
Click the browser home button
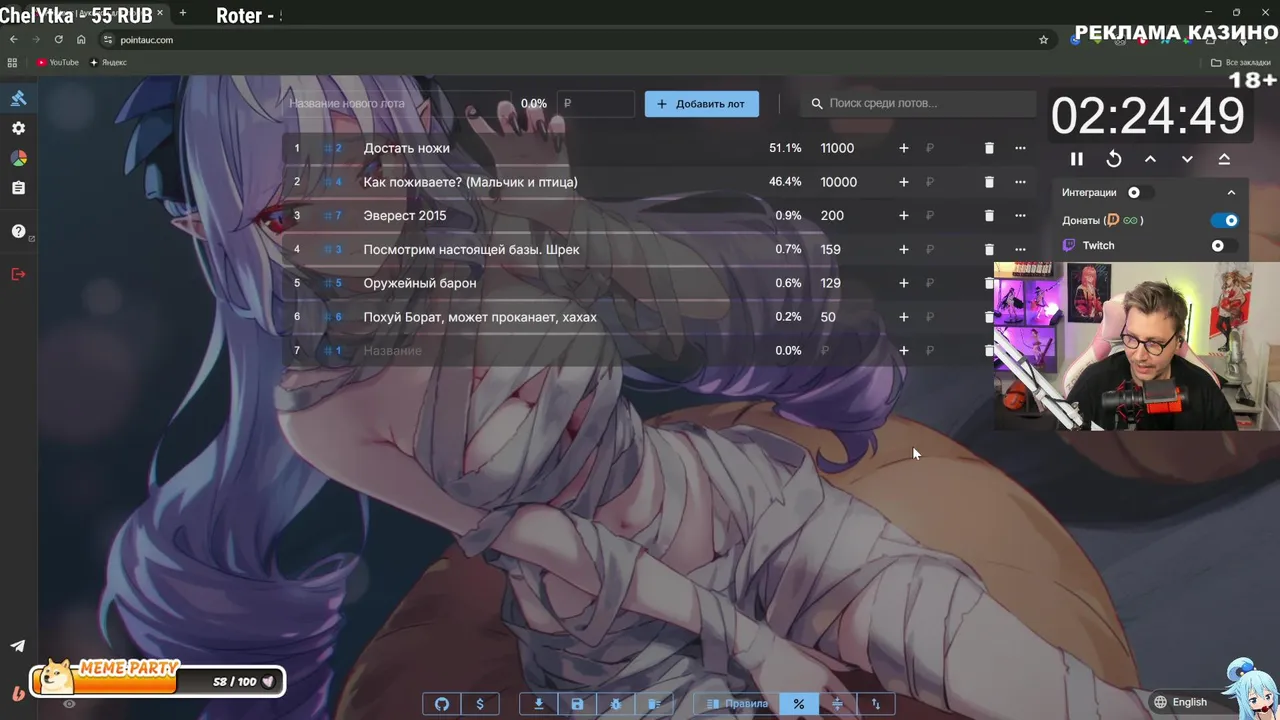point(81,40)
